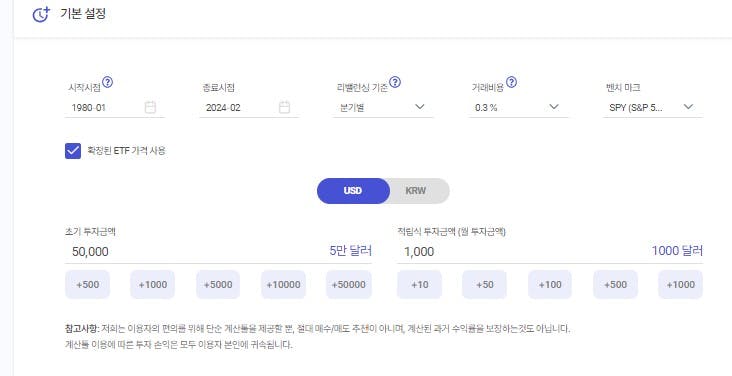This screenshot has width=732, height=376.
Task: Click the 적립식 투자금액 input field
Action: click(x=550, y=252)
